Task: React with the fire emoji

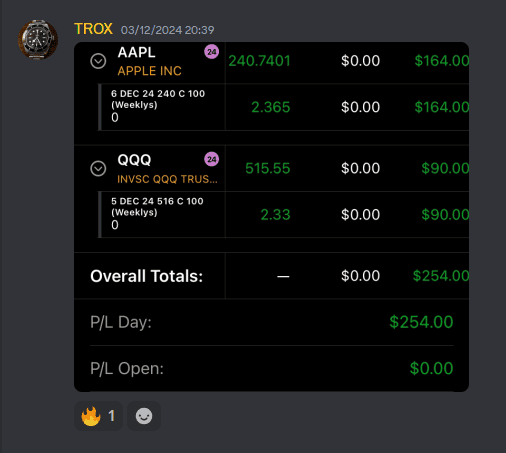Action: (98, 416)
